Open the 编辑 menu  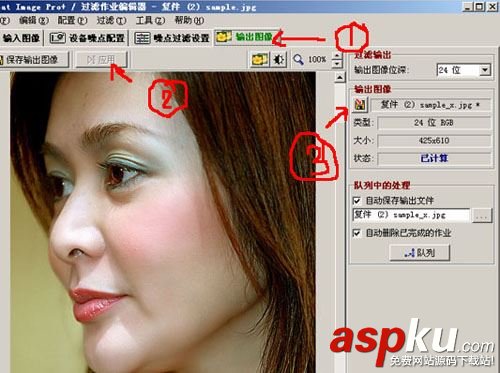(x=34, y=21)
